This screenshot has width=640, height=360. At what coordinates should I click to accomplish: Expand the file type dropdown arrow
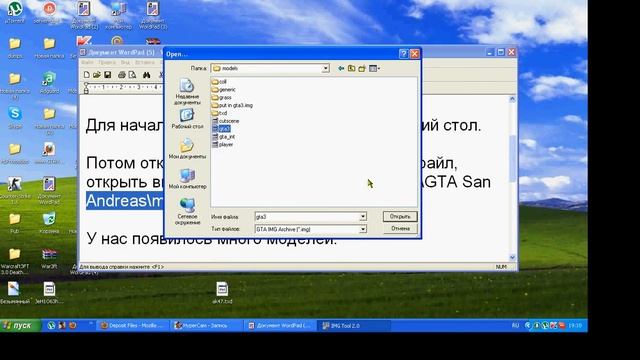tap(362, 229)
